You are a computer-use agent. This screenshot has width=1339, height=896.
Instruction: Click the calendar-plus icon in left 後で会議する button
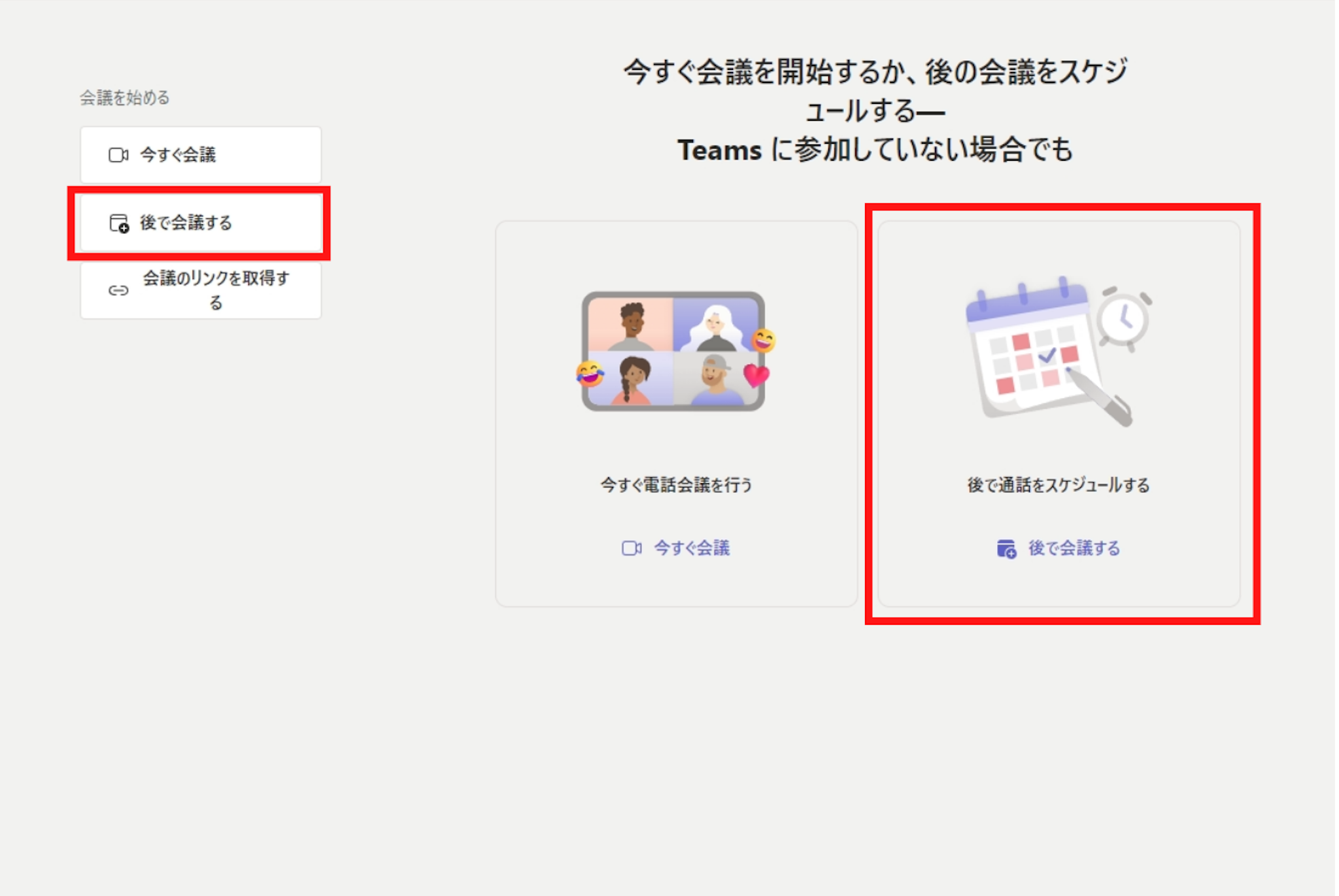click(118, 223)
